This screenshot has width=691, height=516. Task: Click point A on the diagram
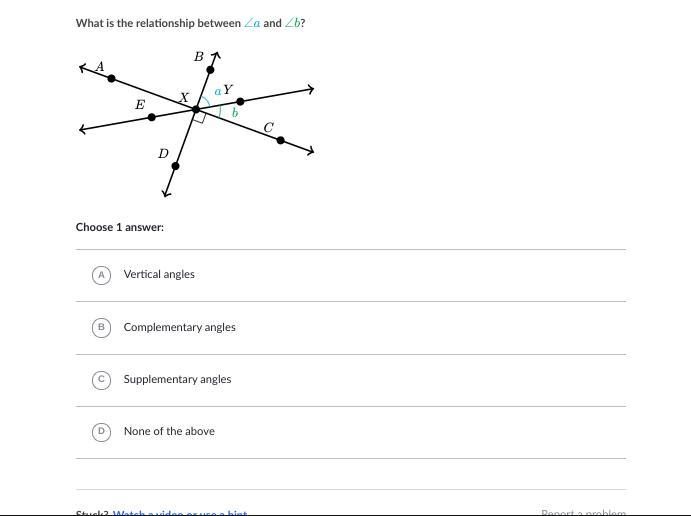(x=111, y=78)
